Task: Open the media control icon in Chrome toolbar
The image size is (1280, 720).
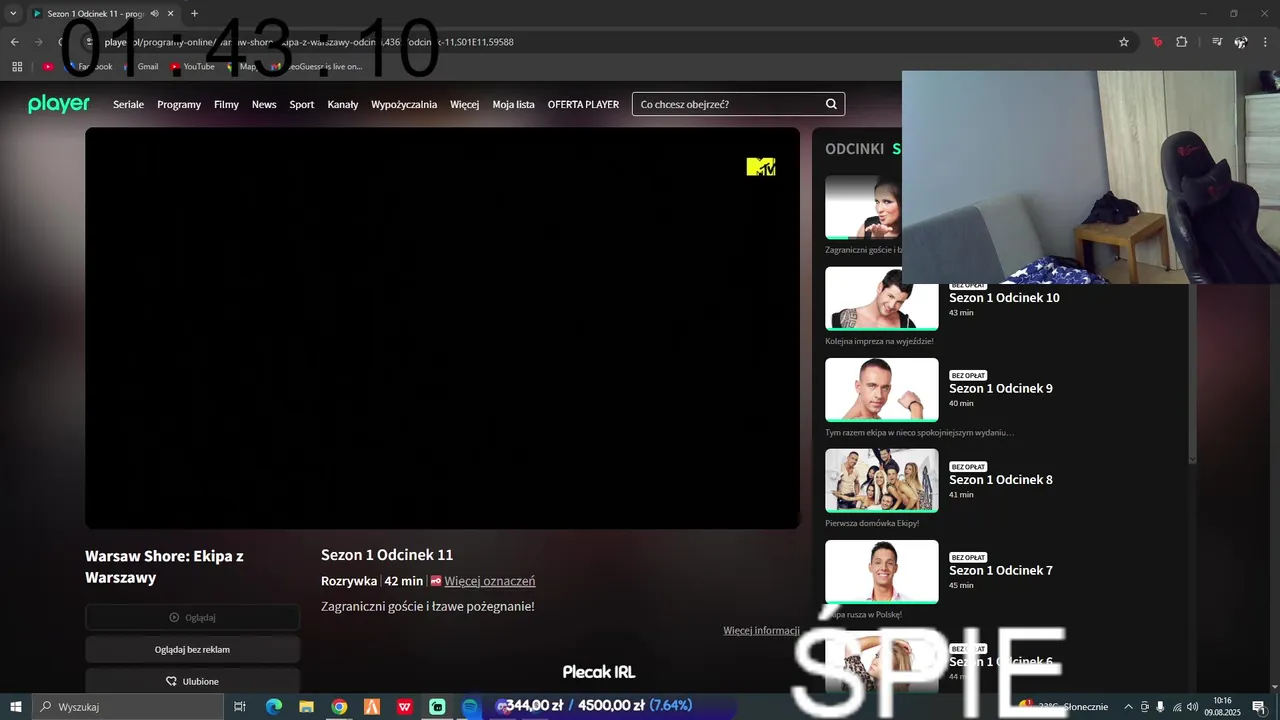Action: pos(1217,42)
